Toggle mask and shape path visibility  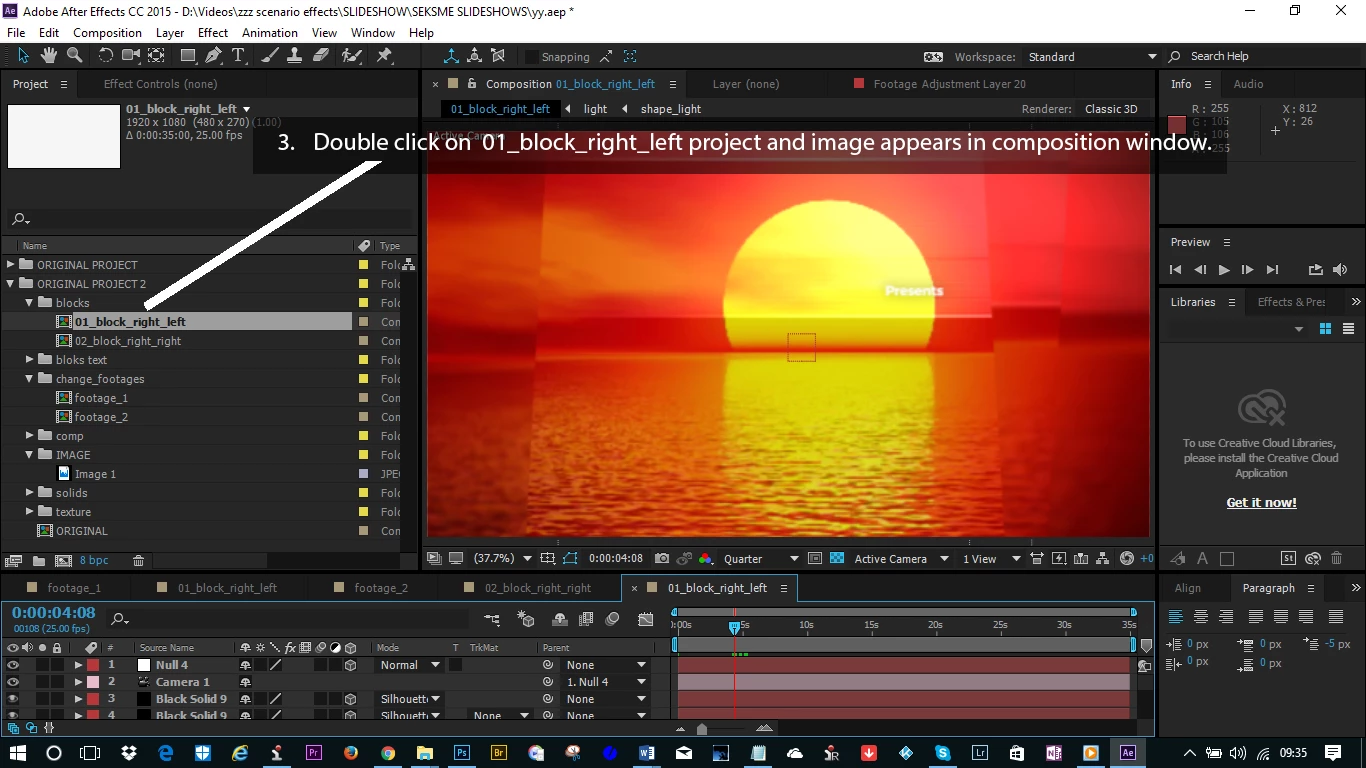pyautogui.click(x=570, y=559)
